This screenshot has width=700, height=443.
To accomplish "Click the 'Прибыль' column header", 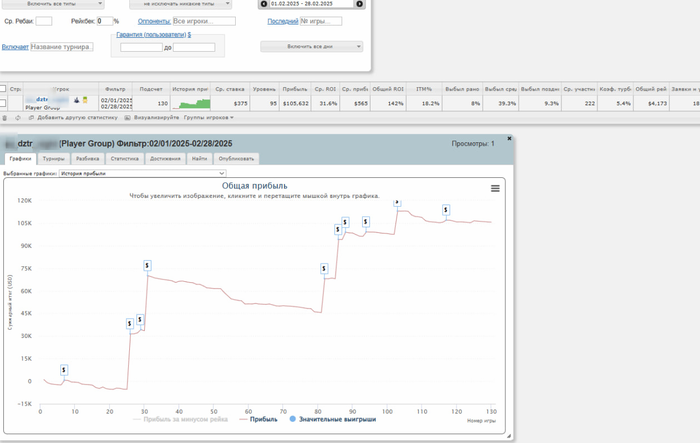I will pyautogui.click(x=295, y=89).
